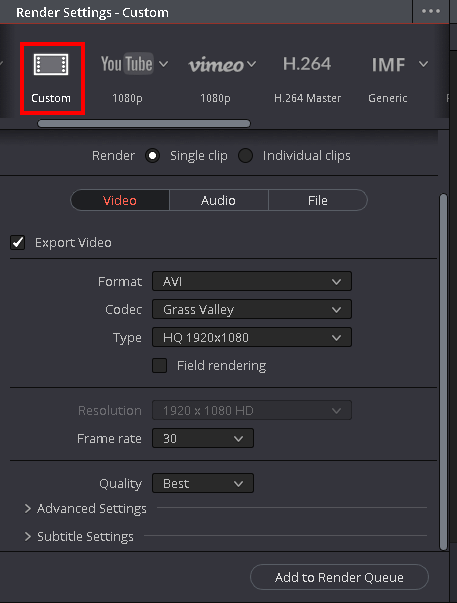Open the Codec dropdown showing Grass Valley

(x=252, y=310)
